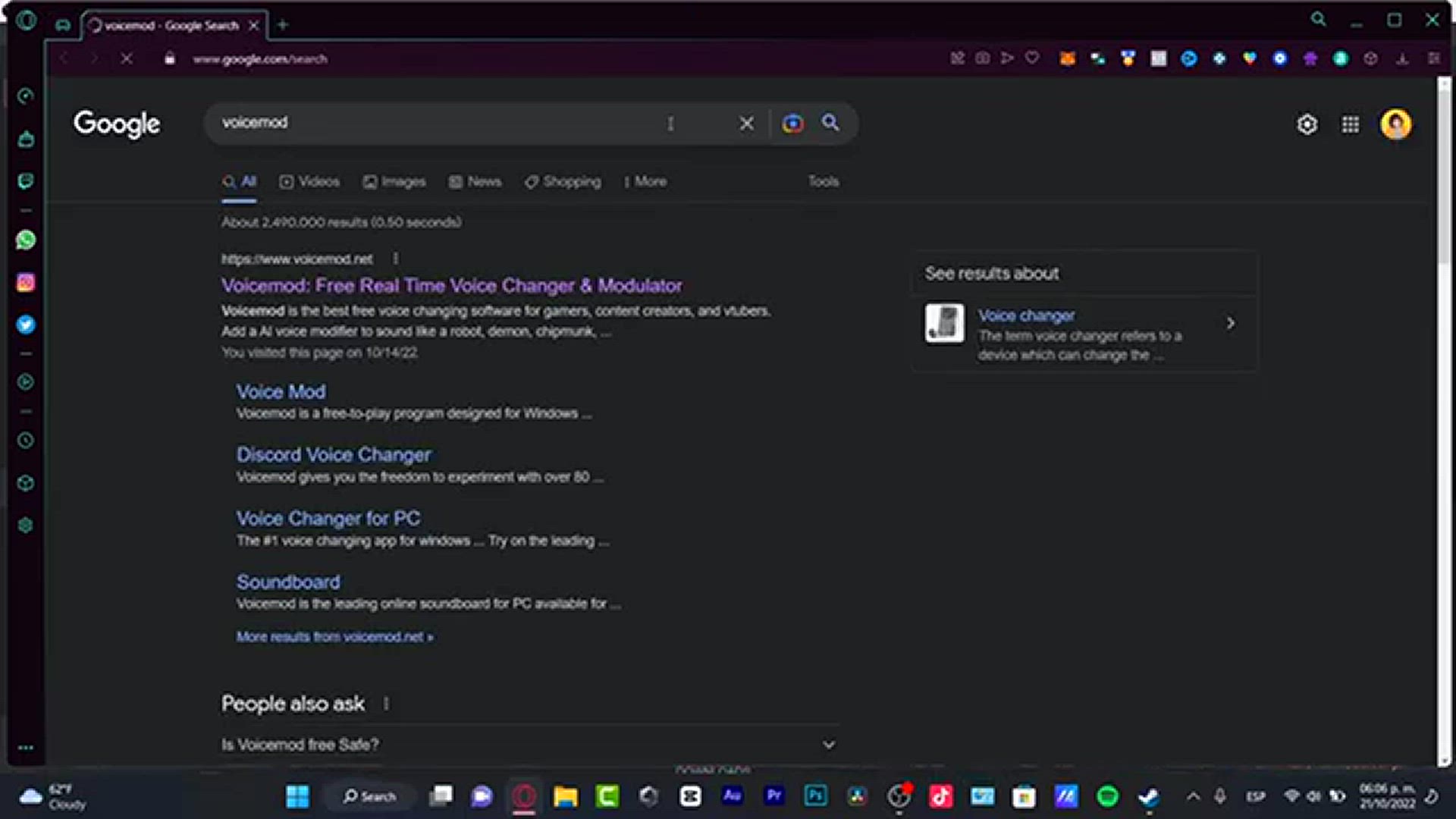Open sidebar settings gear icon
Screen dimensions: 1456x819
26,526
